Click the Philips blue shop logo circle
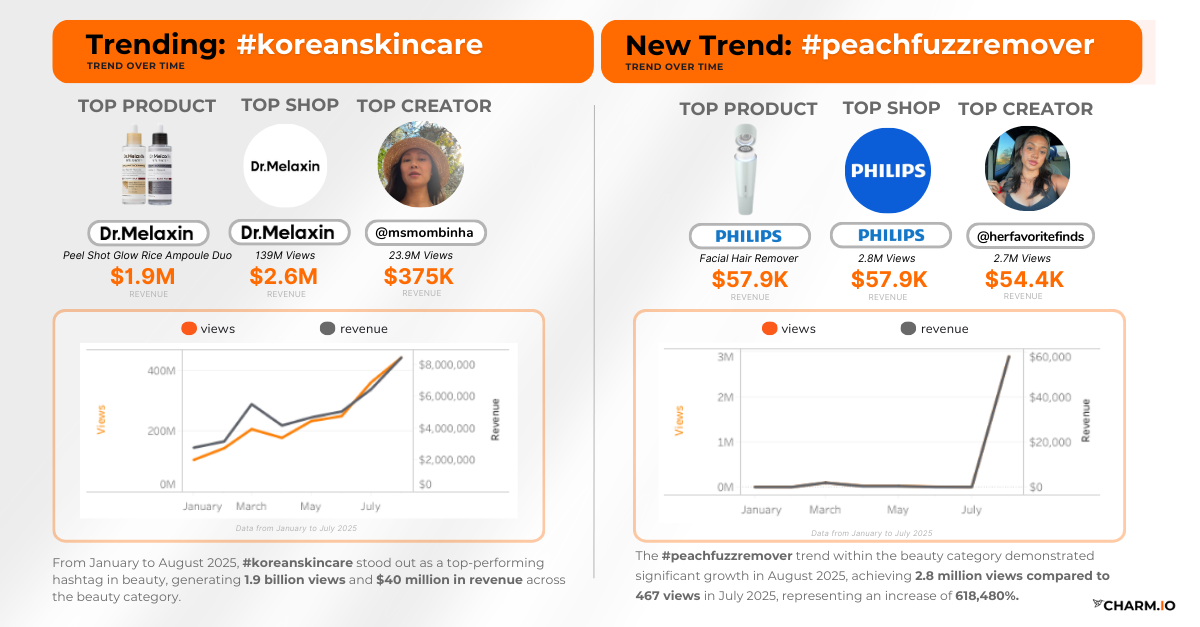1200x627 pixels. pyautogui.click(x=887, y=171)
